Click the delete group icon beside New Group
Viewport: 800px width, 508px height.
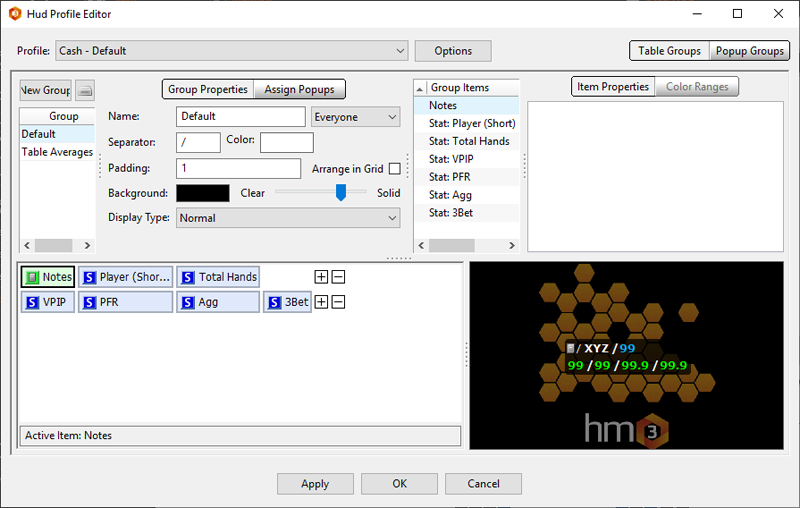point(85,90)
